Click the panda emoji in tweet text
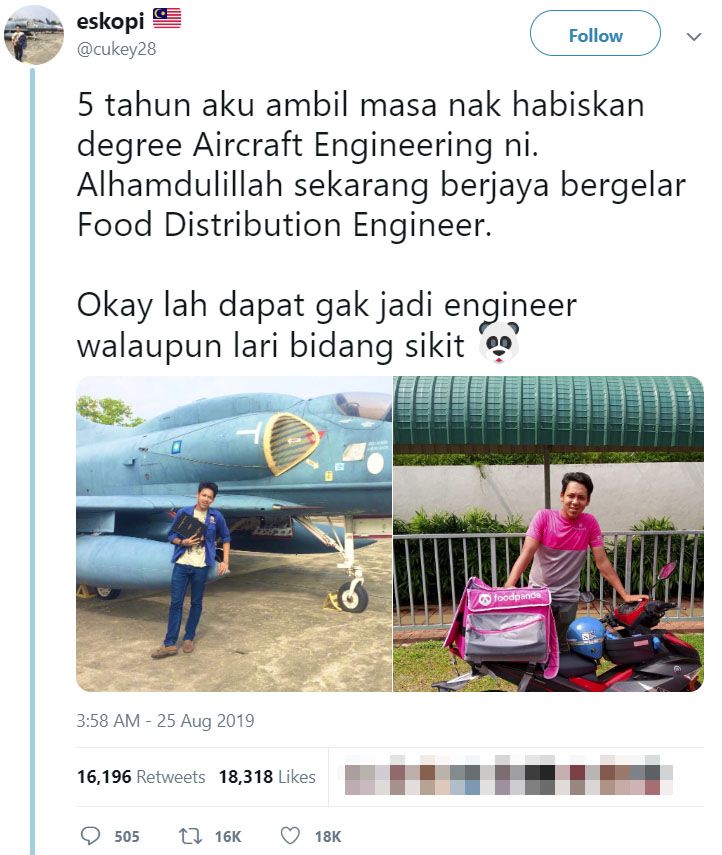722x855 pixels. coord(498,342)
